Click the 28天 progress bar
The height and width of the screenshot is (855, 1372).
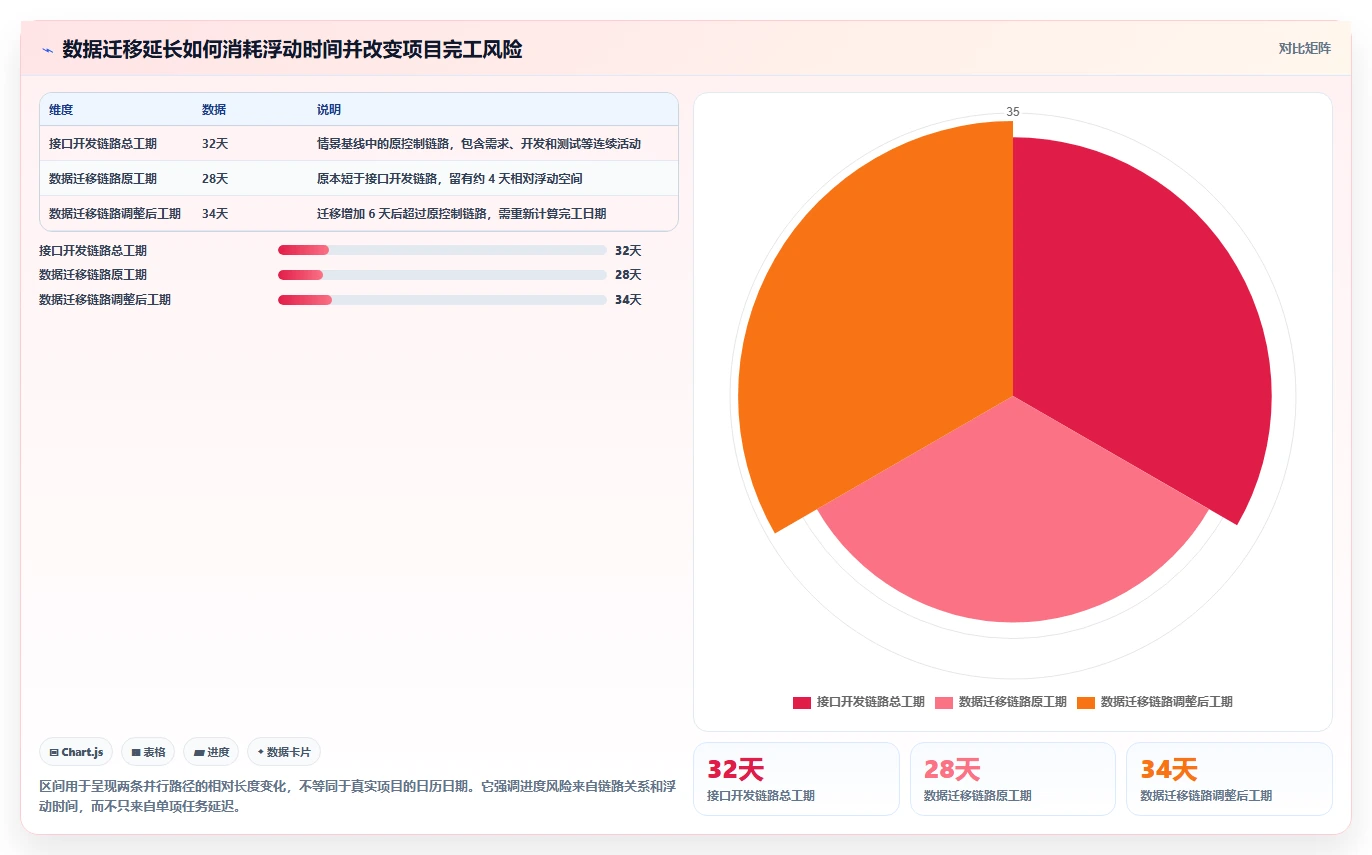(442, 275)
